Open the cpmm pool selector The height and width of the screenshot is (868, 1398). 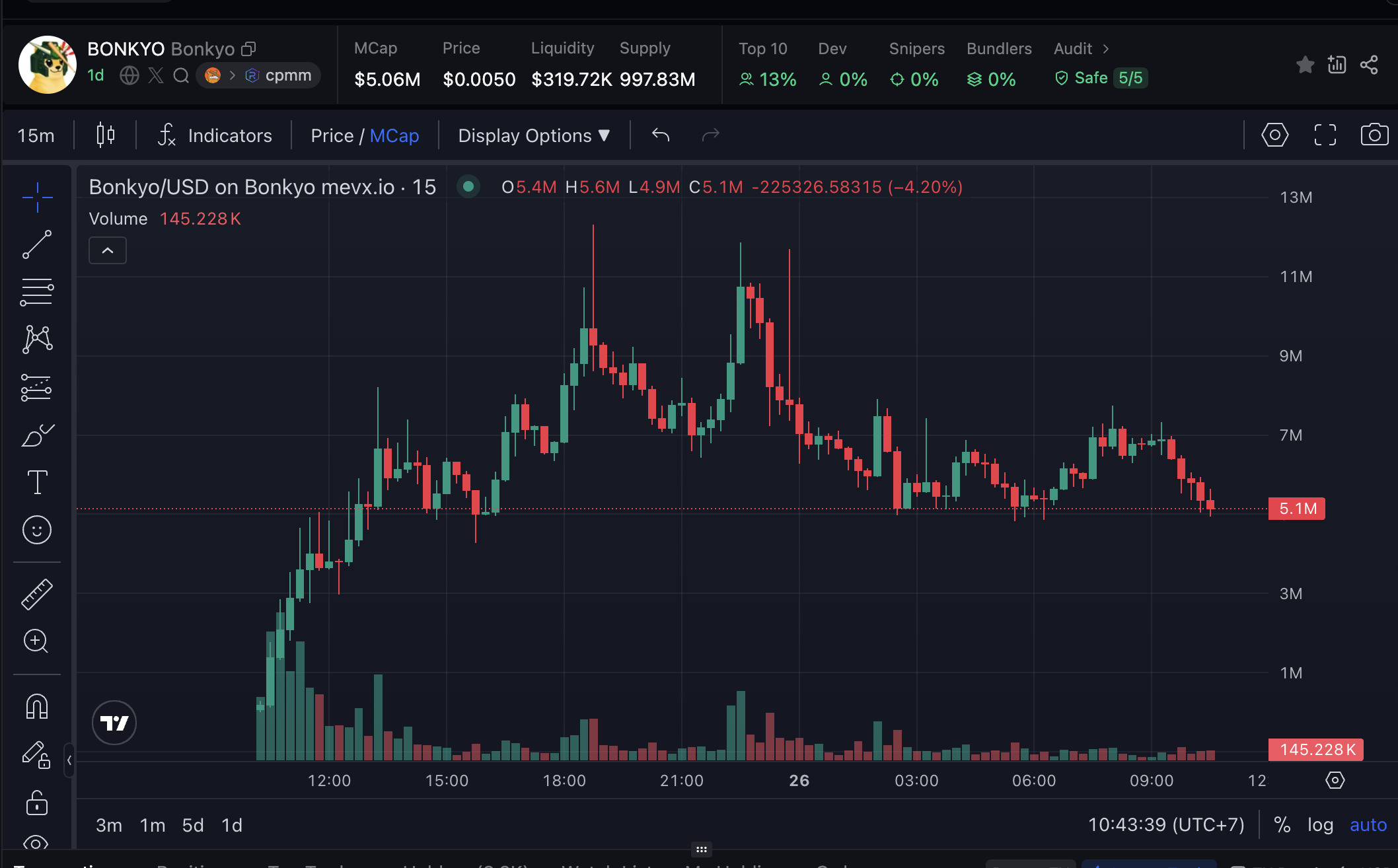pos(258,75)
